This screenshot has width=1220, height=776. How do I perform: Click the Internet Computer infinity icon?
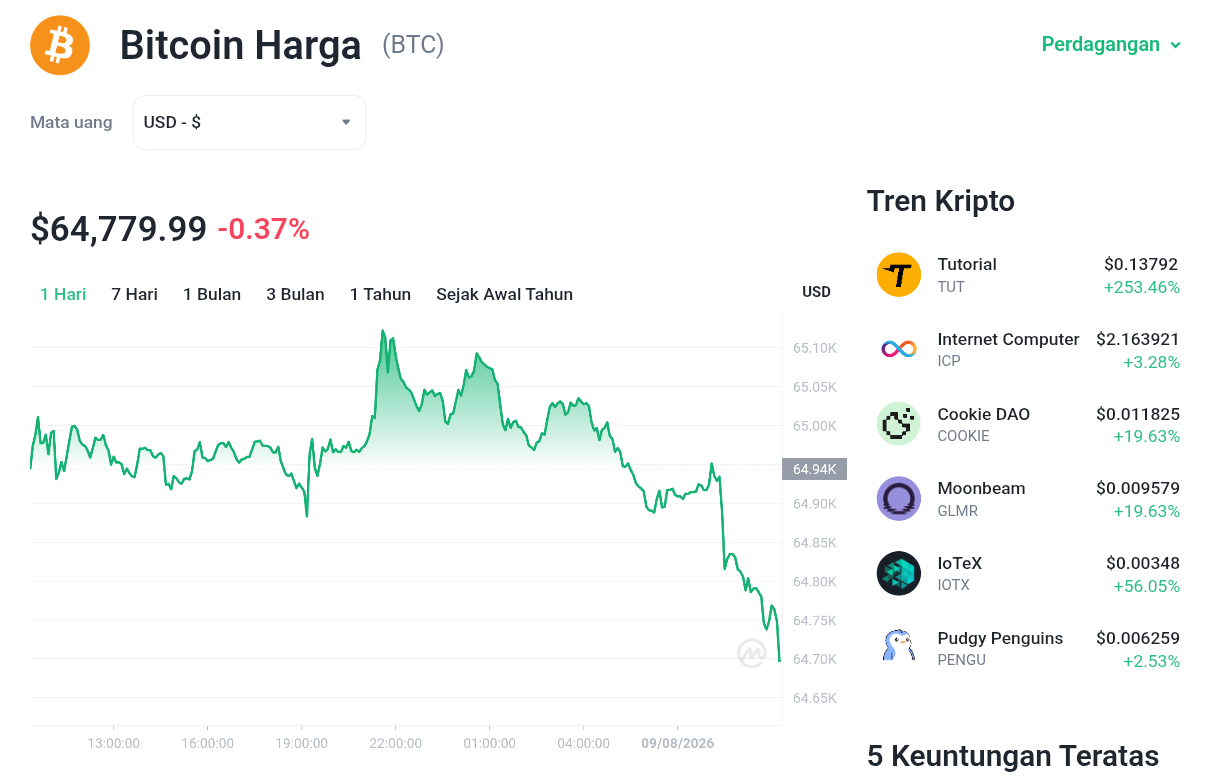coord(898,349)
